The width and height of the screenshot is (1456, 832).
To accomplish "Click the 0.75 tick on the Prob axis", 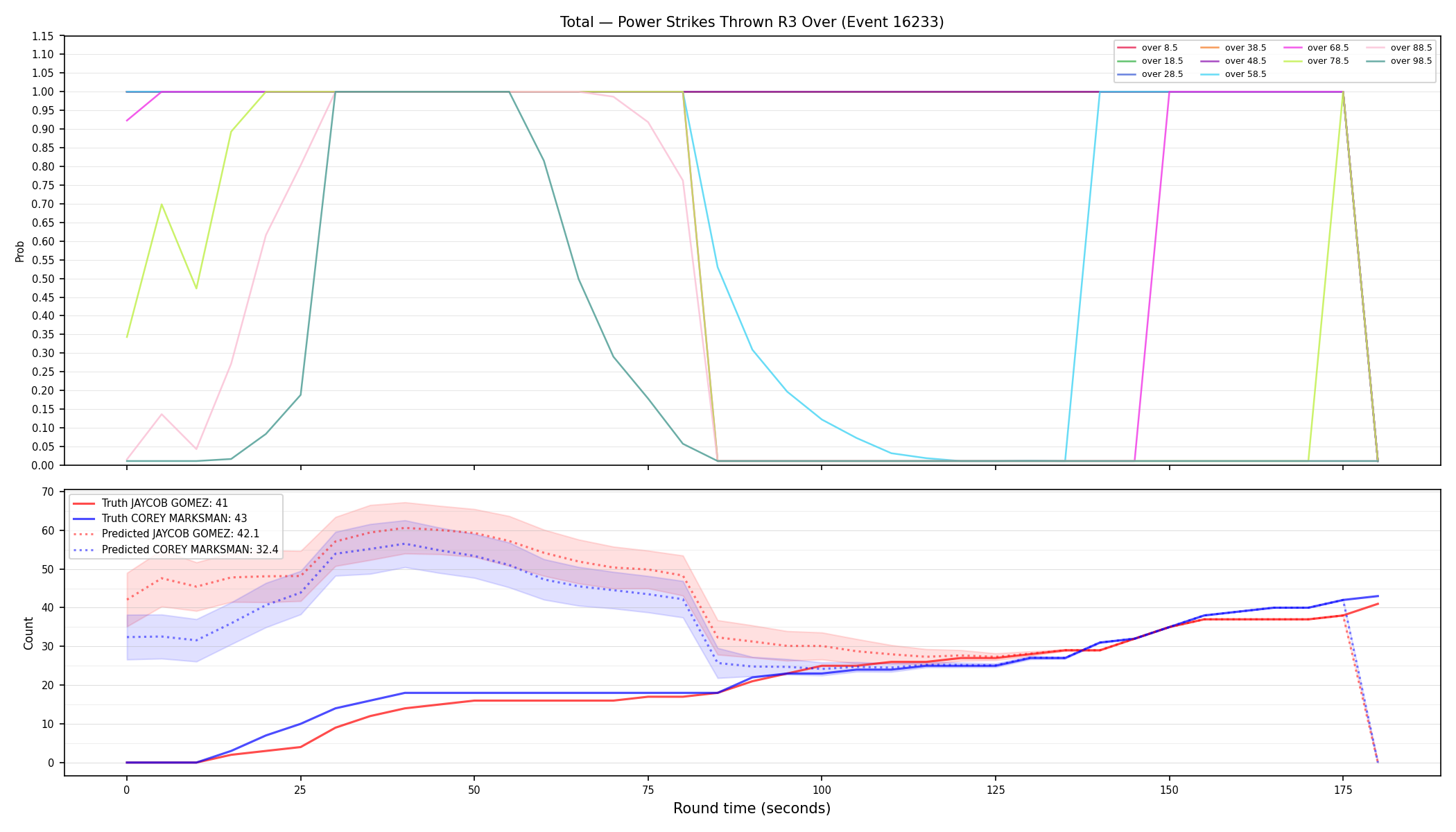I will point(43,185).
